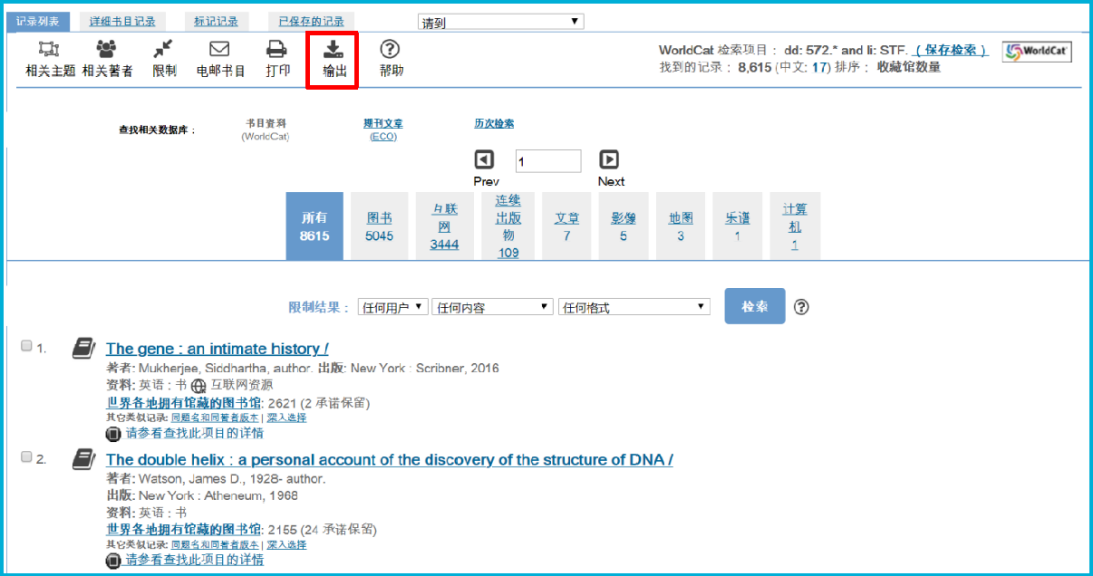Click the 电邮书目 email envelope icon
Image resolution: width=1093 pixels, height=576 pixels.
[220, 49]
